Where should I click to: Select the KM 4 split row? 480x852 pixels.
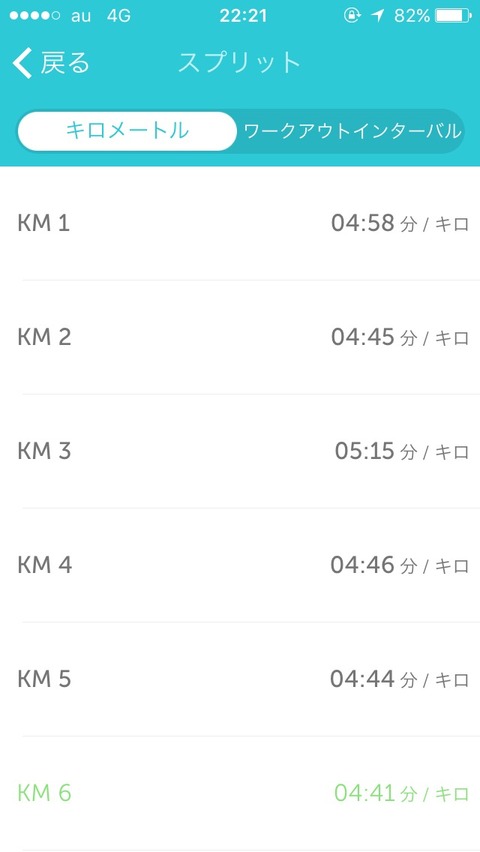tap(240, 565)
